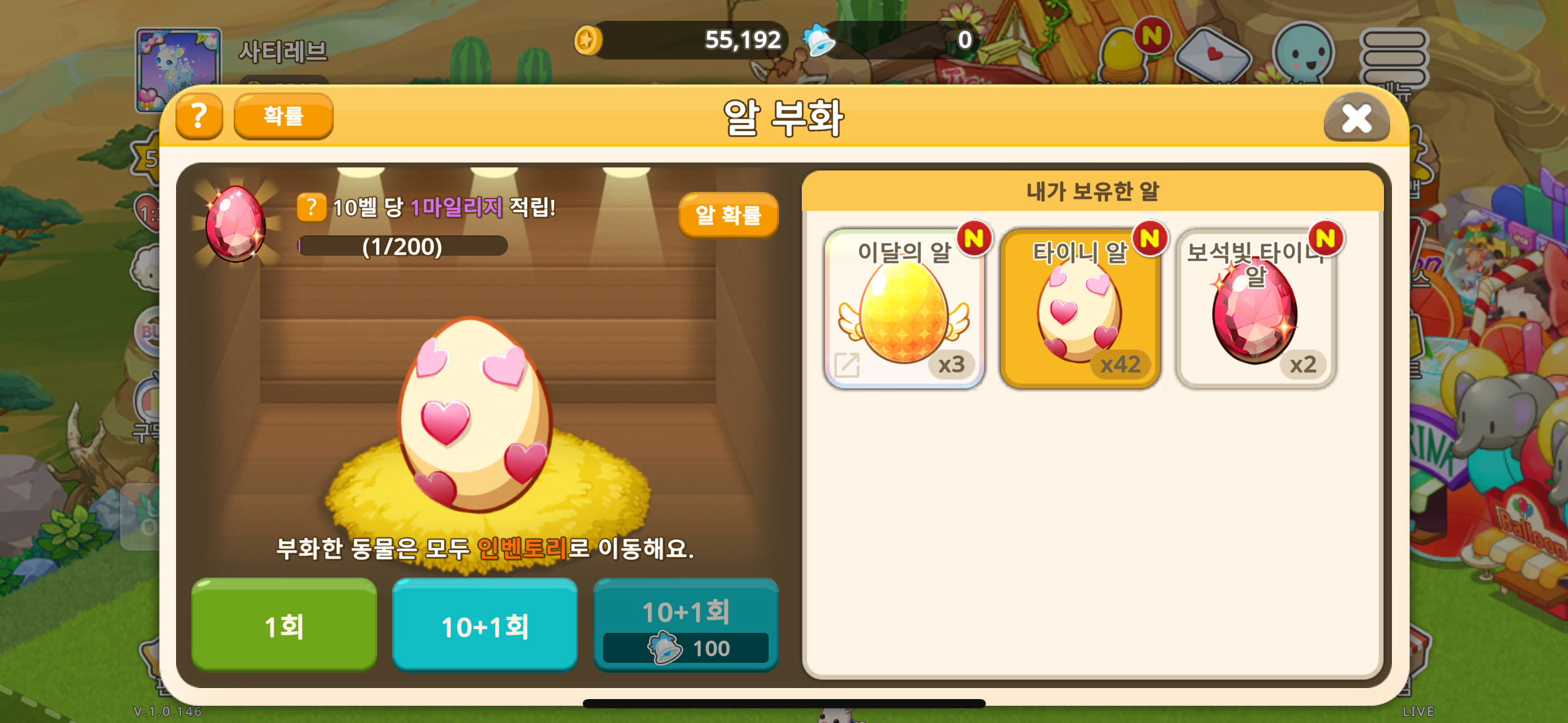Select the 타이니 알 heart egg
1568x723 pixels.
click(x=1080, y=308)
